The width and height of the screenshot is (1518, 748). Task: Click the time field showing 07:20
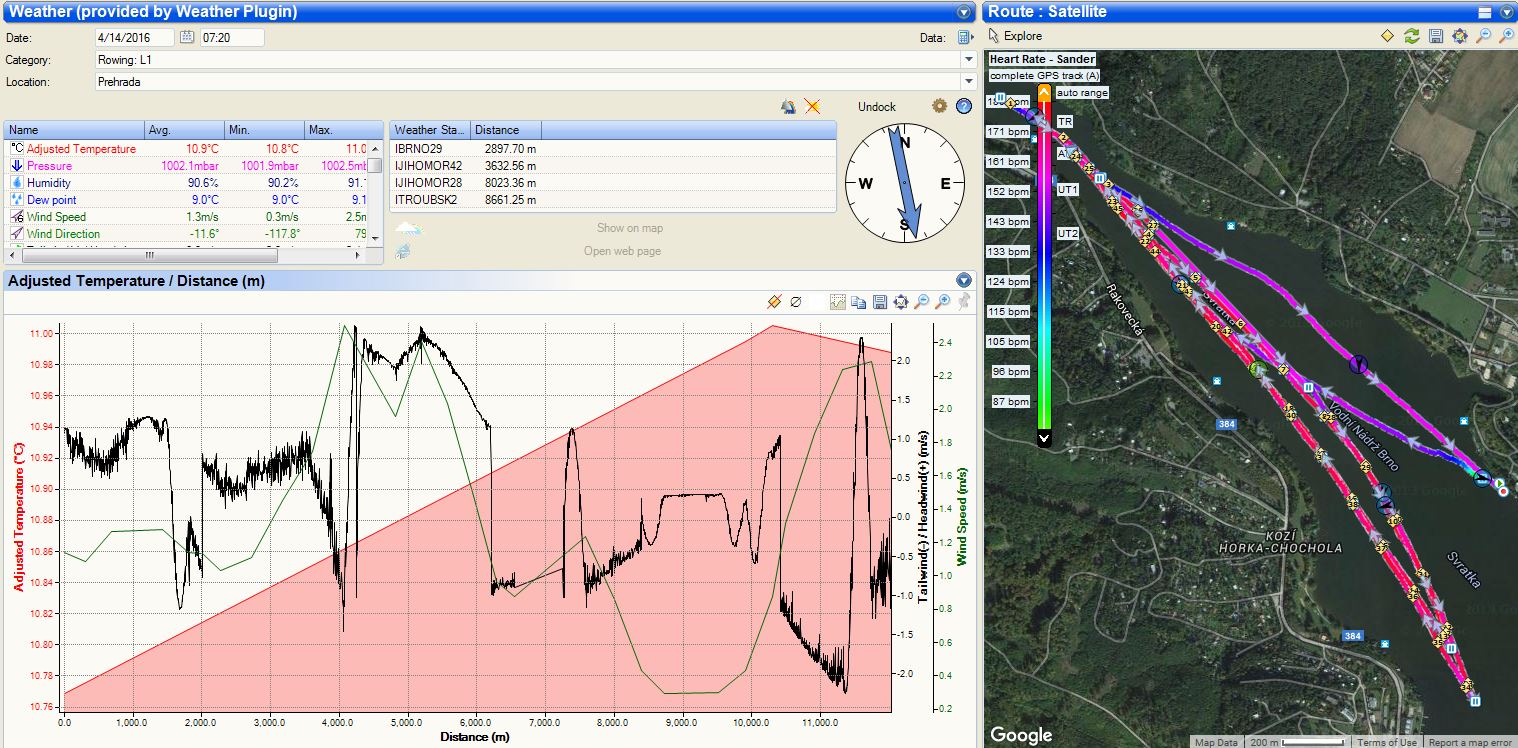point(232,38)
